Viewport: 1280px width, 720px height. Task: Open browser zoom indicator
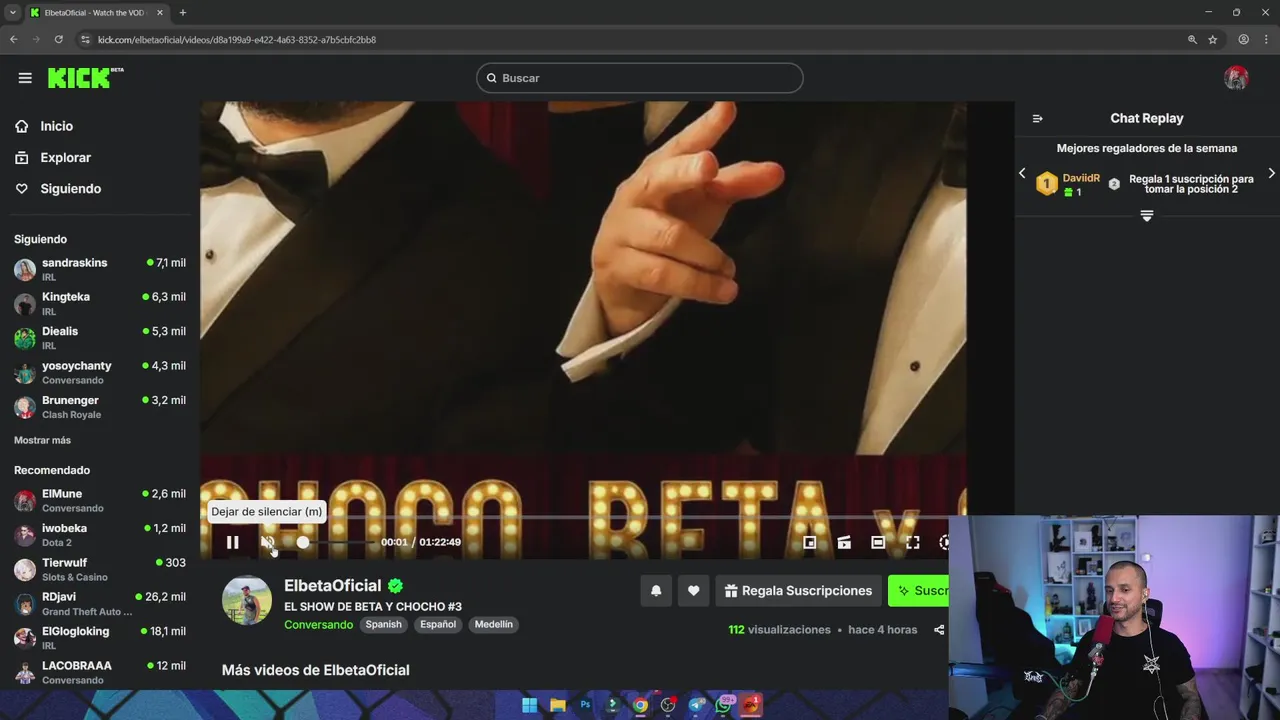click(1192, 40)
